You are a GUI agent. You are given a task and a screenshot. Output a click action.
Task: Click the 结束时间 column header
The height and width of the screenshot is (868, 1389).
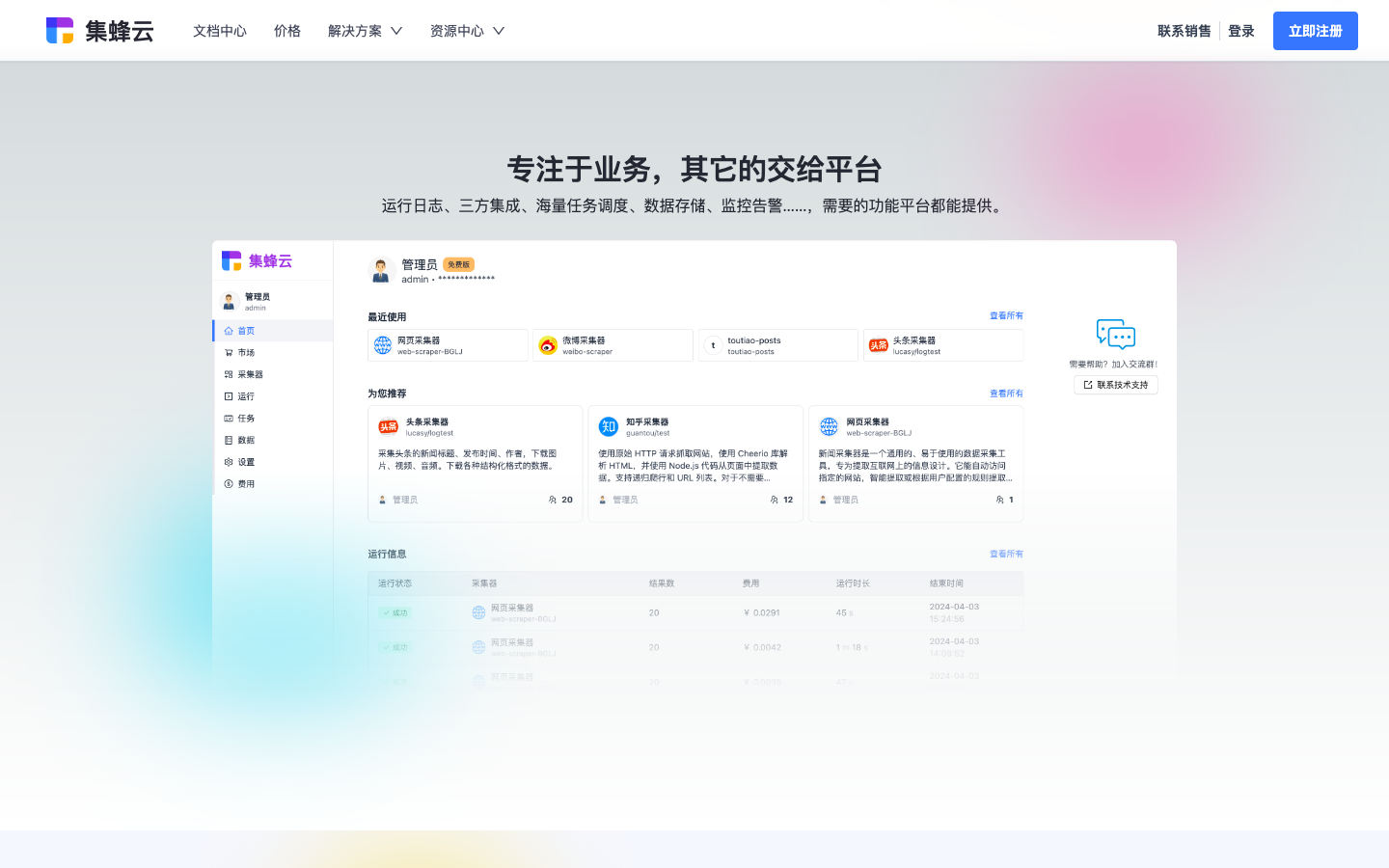(946, 583)
